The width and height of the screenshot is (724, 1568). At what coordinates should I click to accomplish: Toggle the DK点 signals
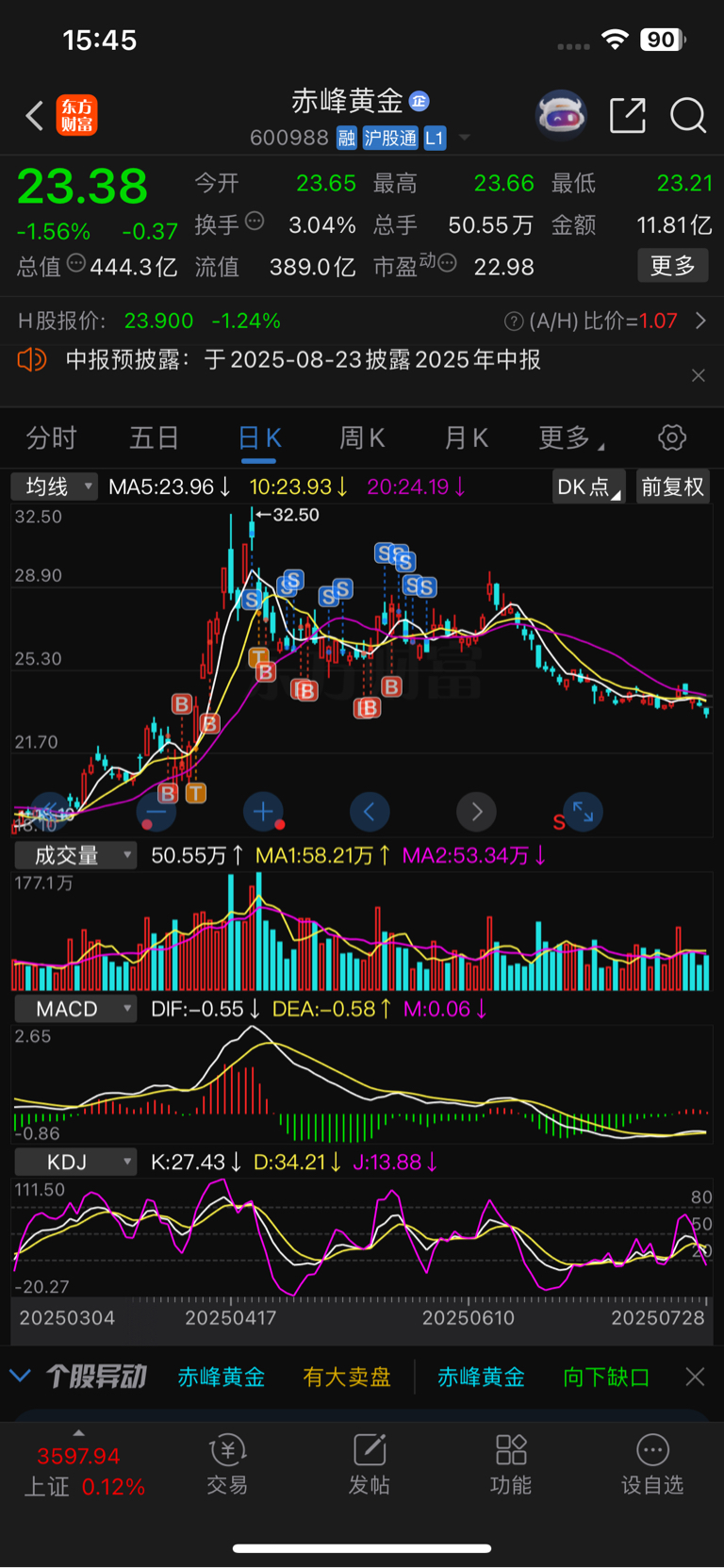pyautogui.click(x=589, y=487)
